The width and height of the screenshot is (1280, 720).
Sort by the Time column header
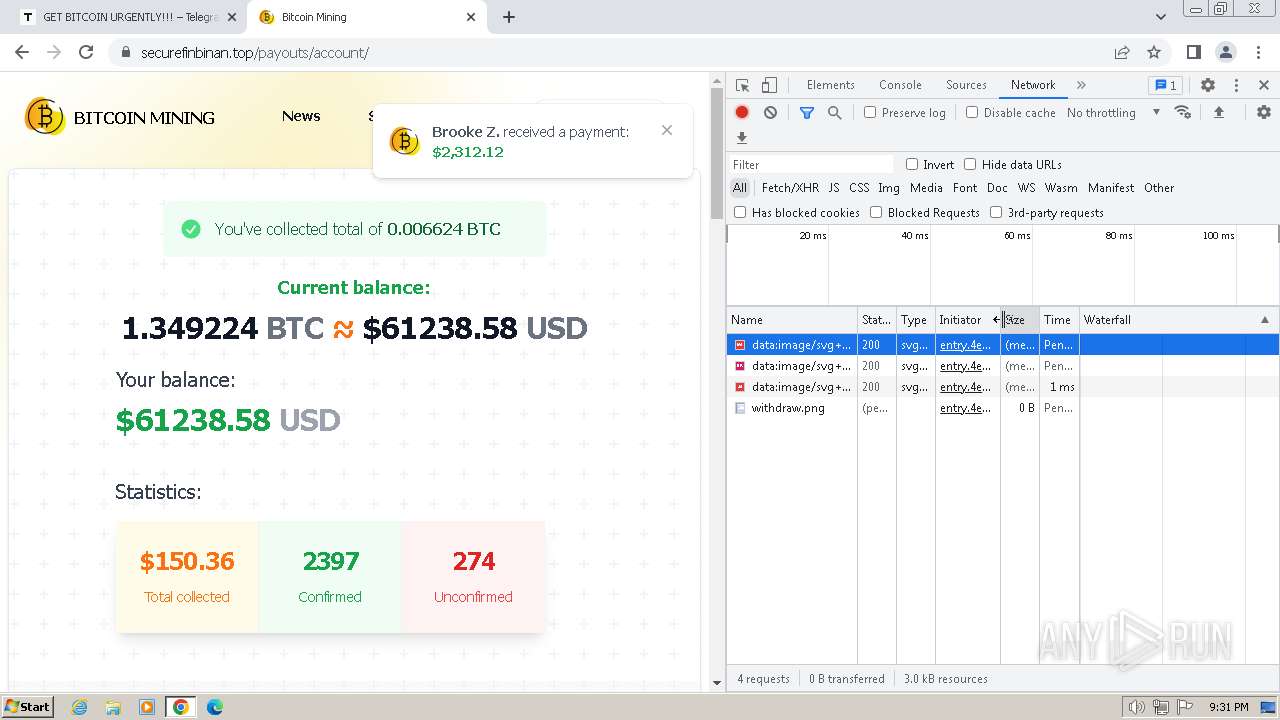pos(1059,320)
